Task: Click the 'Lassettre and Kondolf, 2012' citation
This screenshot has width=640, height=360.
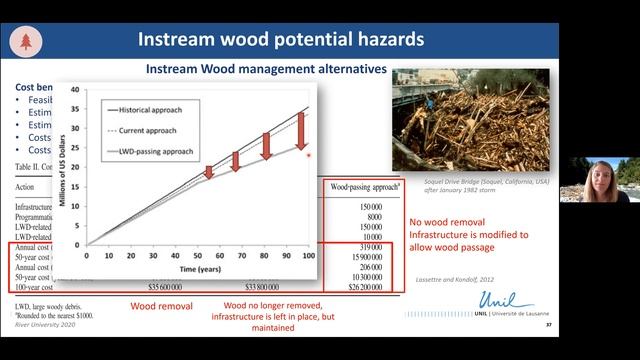Action: tap(455, 280)
